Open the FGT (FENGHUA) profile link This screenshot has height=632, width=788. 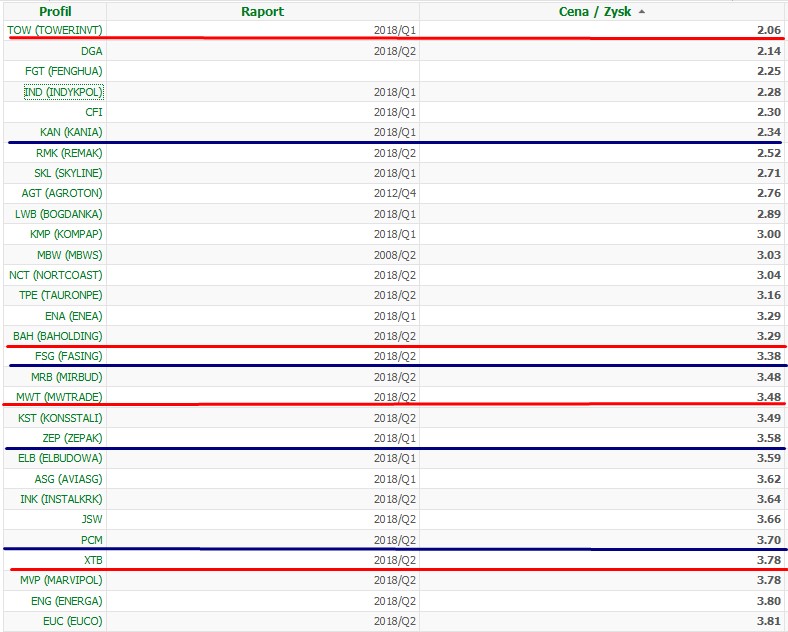64,71
